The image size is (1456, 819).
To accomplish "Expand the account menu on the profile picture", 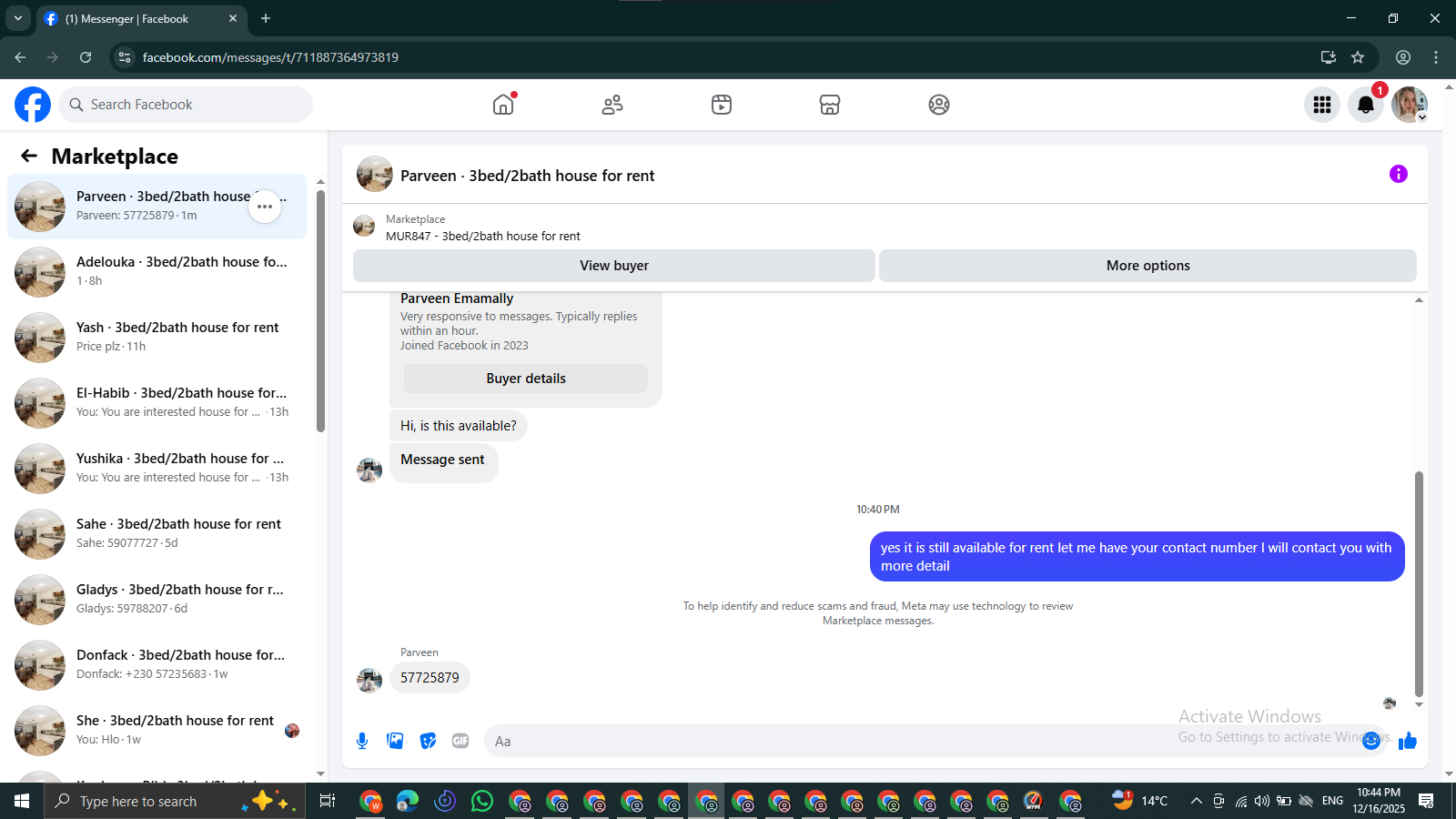I will (x=1422, y=117).
